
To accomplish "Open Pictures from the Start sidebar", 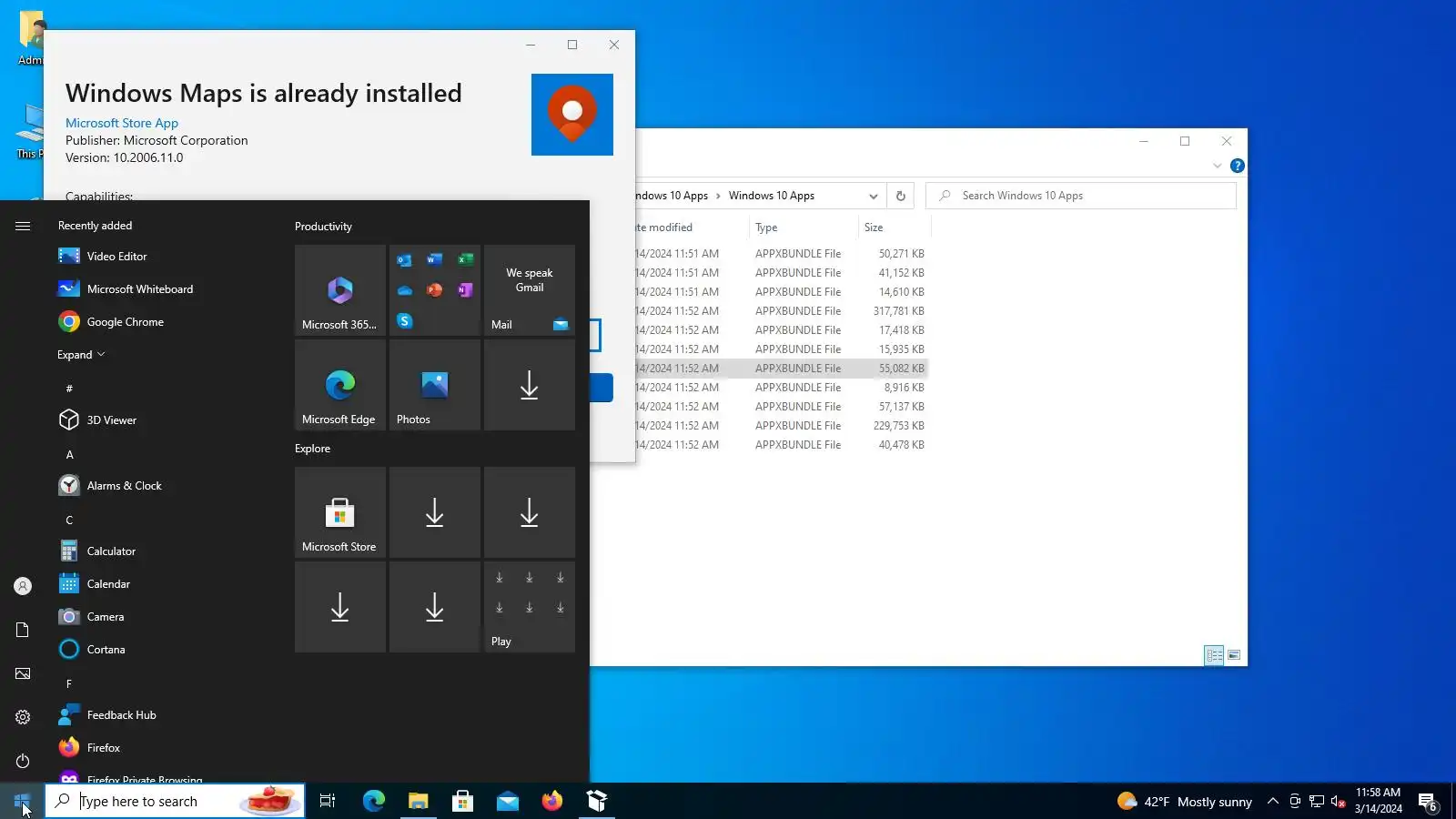I will (23, 673).
